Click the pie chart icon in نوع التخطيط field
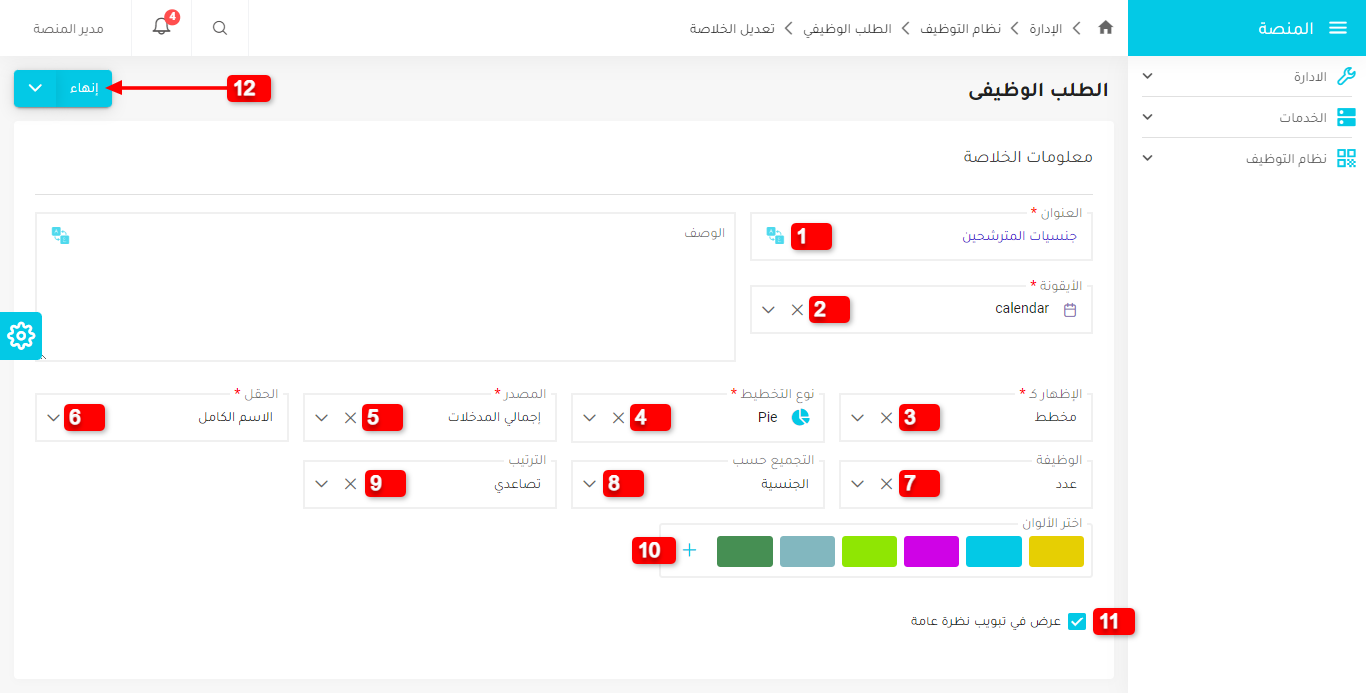This screenshot has width=1366, height=694. point(798,418)
